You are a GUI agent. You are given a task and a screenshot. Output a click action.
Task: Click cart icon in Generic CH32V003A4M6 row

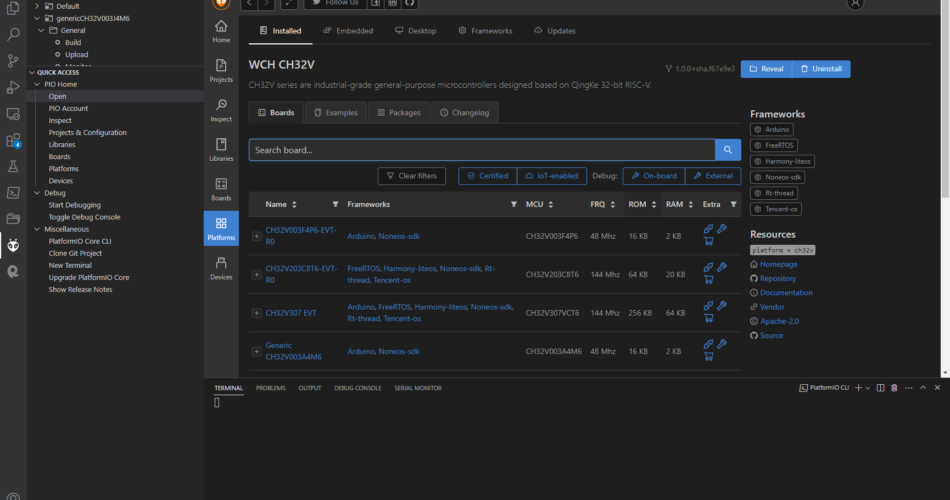pos(708,356)
